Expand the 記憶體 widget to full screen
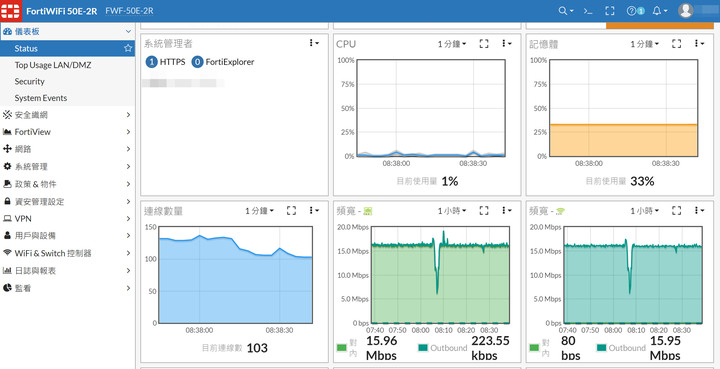 pyautogui.click(x=676, y=44)
